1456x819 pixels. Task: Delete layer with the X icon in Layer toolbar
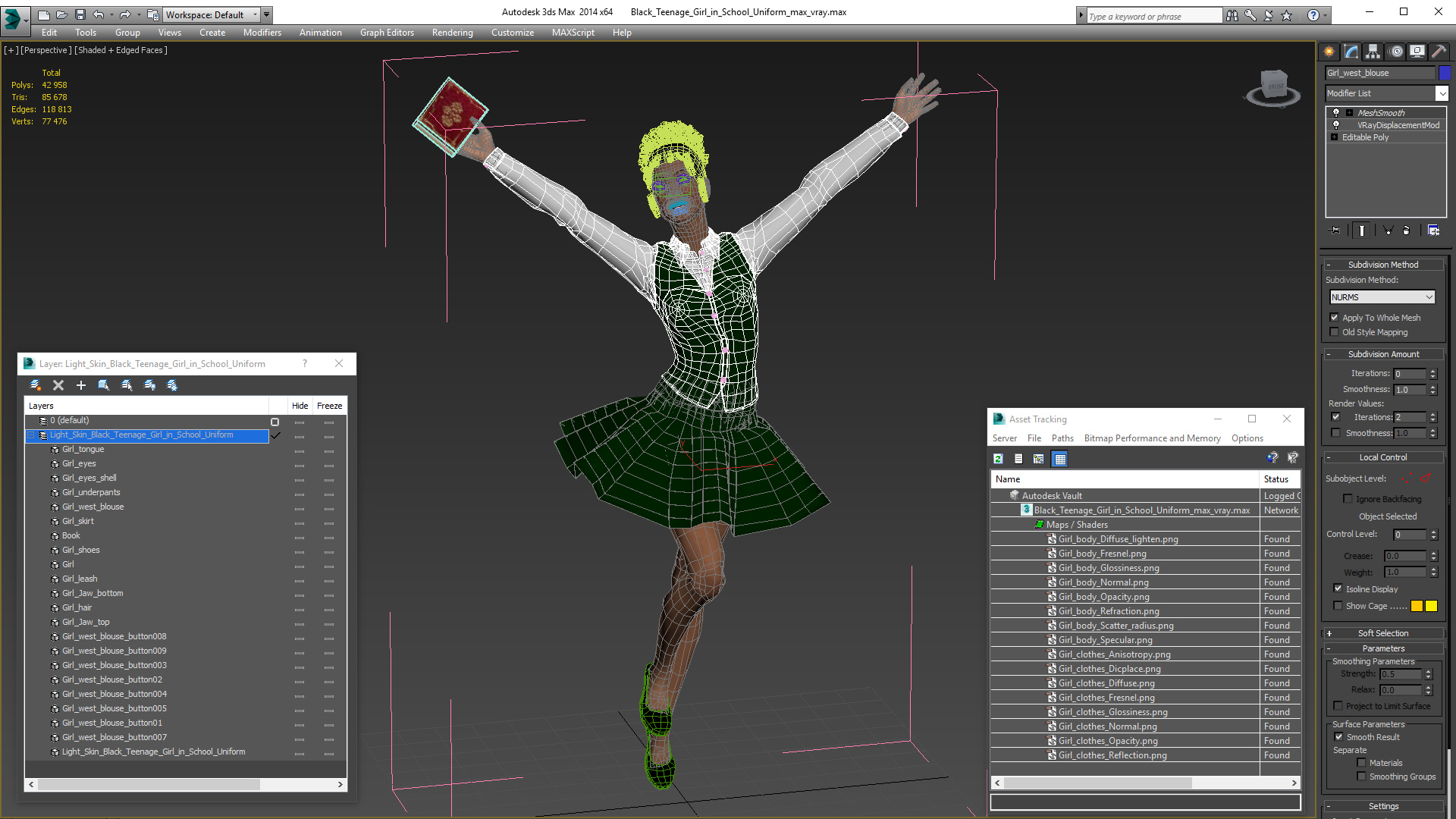pos(58,385)
